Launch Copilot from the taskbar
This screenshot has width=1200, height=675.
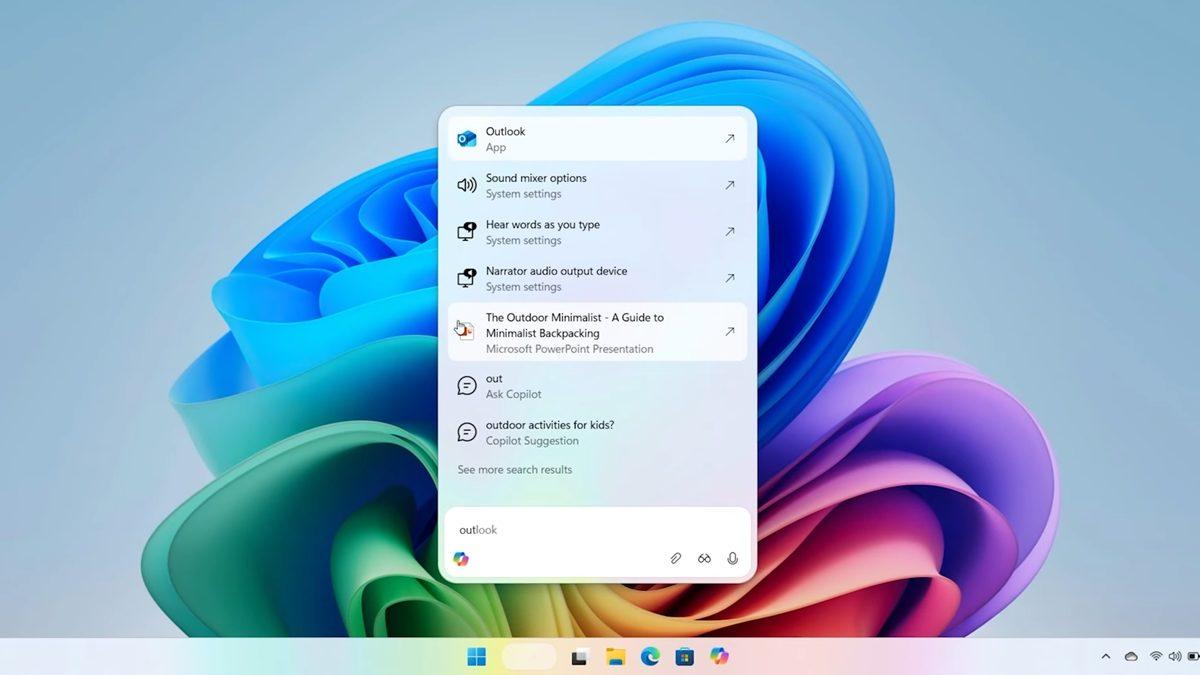coord(719,656)
